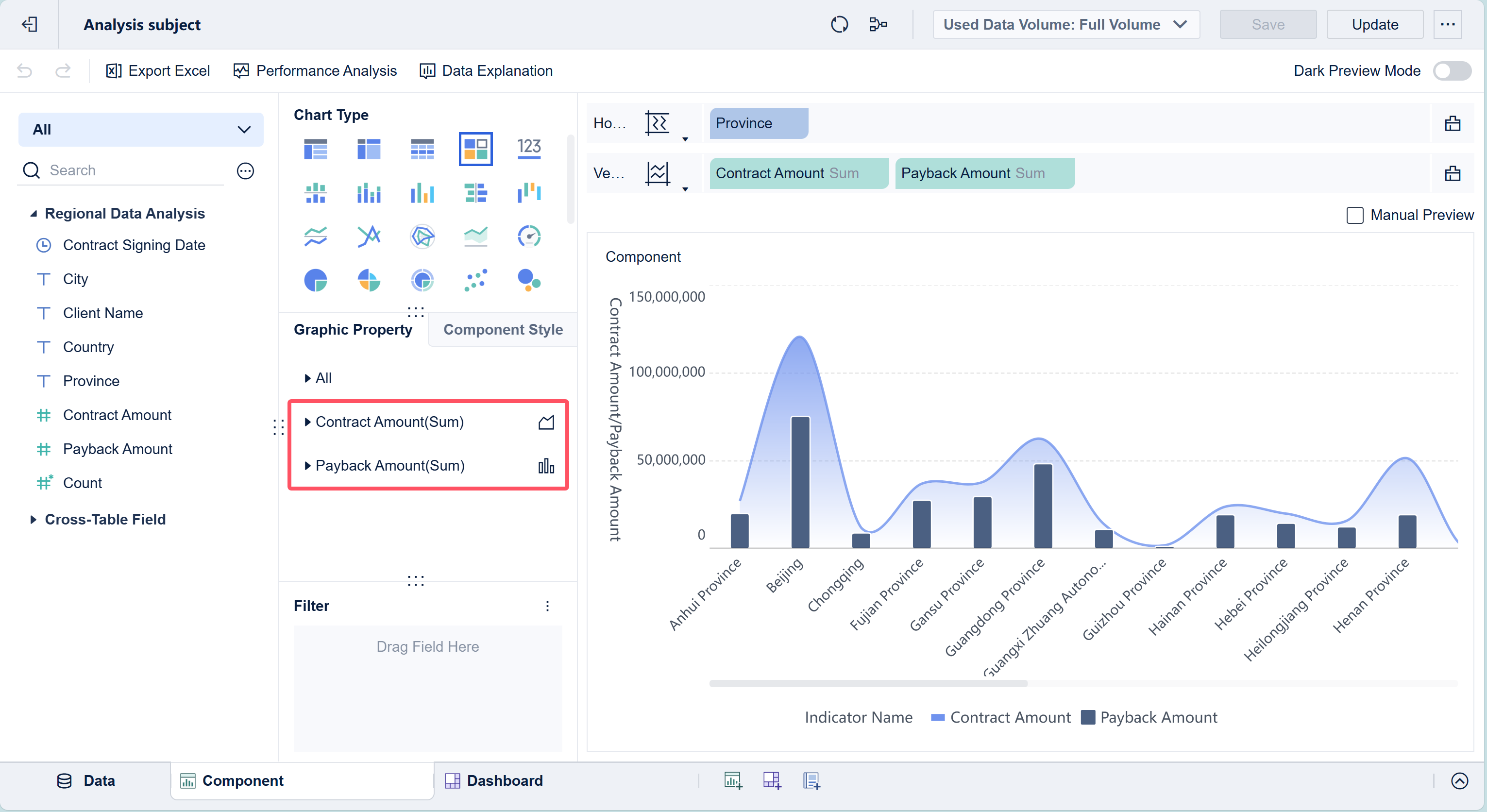
Task: Click the refresh circle icon in header
Action: (x=839, y=24)
